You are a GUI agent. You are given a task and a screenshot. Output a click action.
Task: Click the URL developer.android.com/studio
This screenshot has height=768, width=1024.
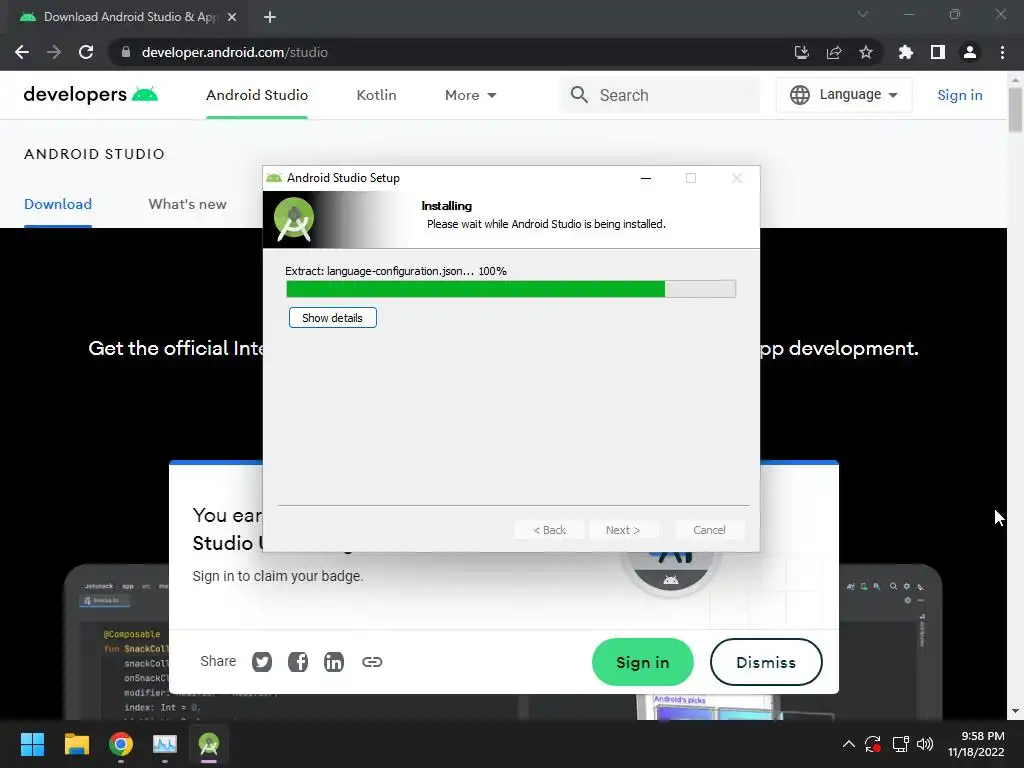point(234,52)
